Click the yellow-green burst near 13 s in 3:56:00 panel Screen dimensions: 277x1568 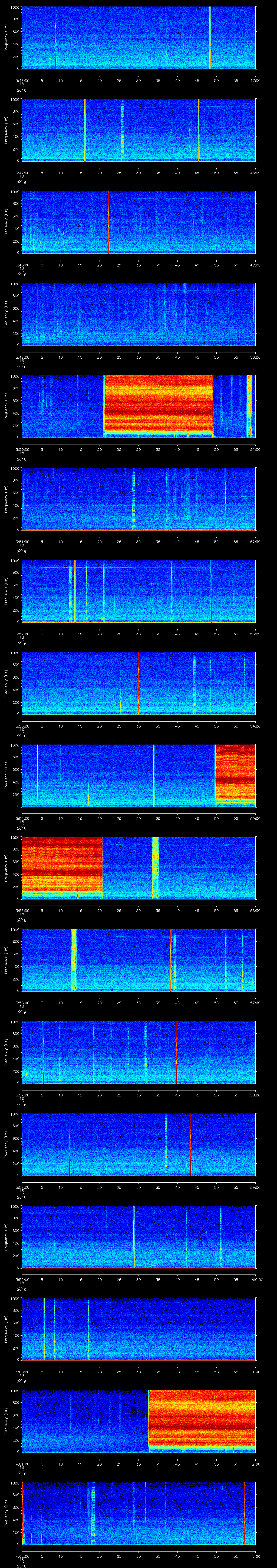tap(74, 960)
